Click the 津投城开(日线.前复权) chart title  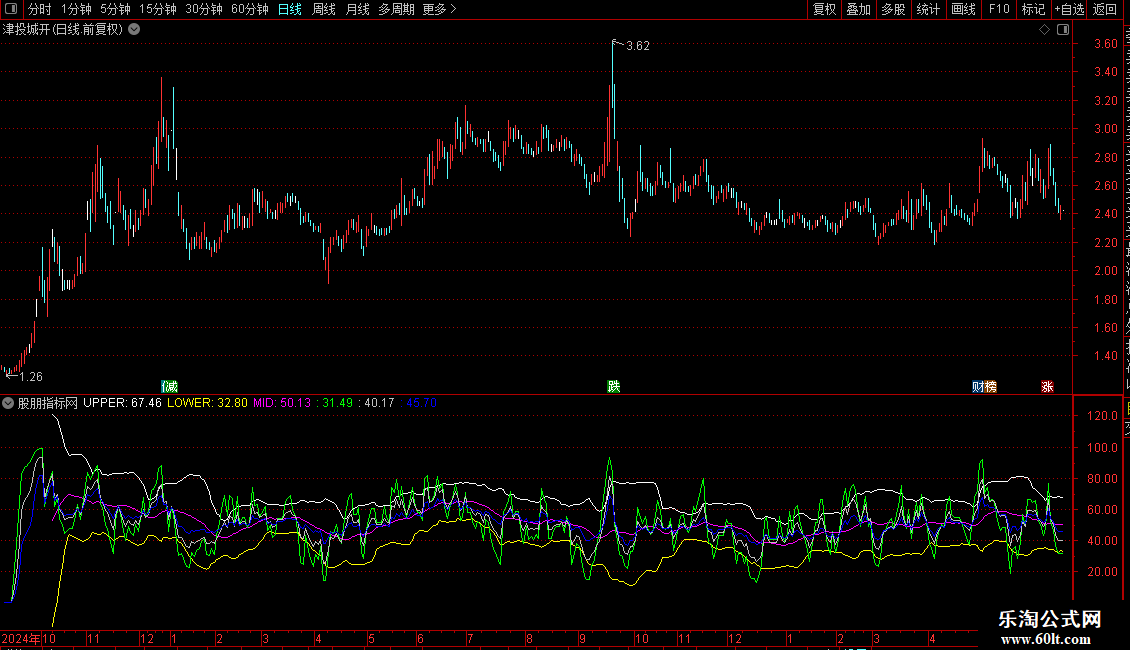pos(63,30)
